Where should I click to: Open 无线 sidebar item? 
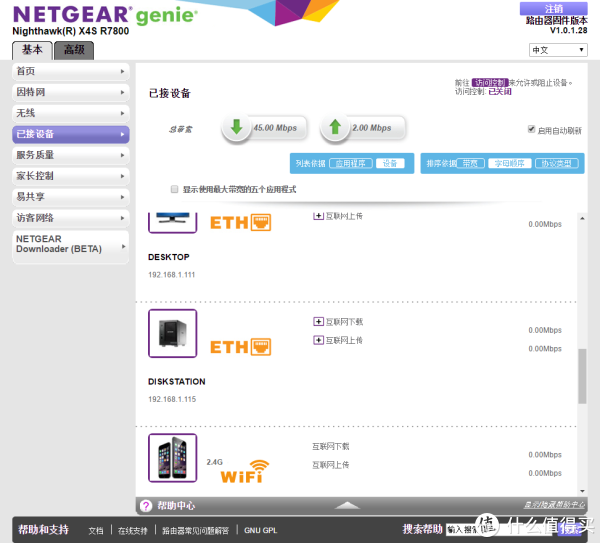coord(71,113)
